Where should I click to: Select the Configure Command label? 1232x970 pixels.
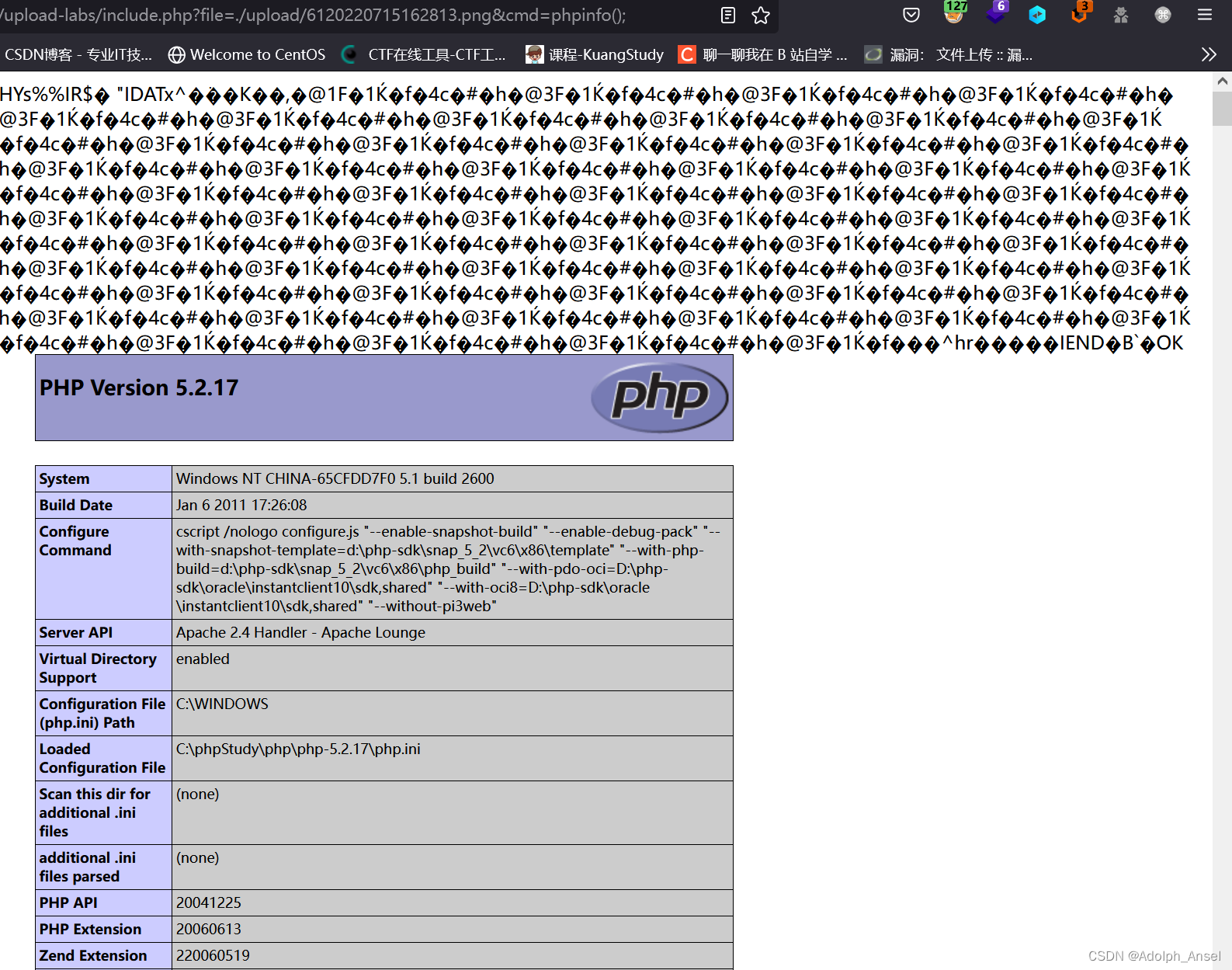point(75,541)
